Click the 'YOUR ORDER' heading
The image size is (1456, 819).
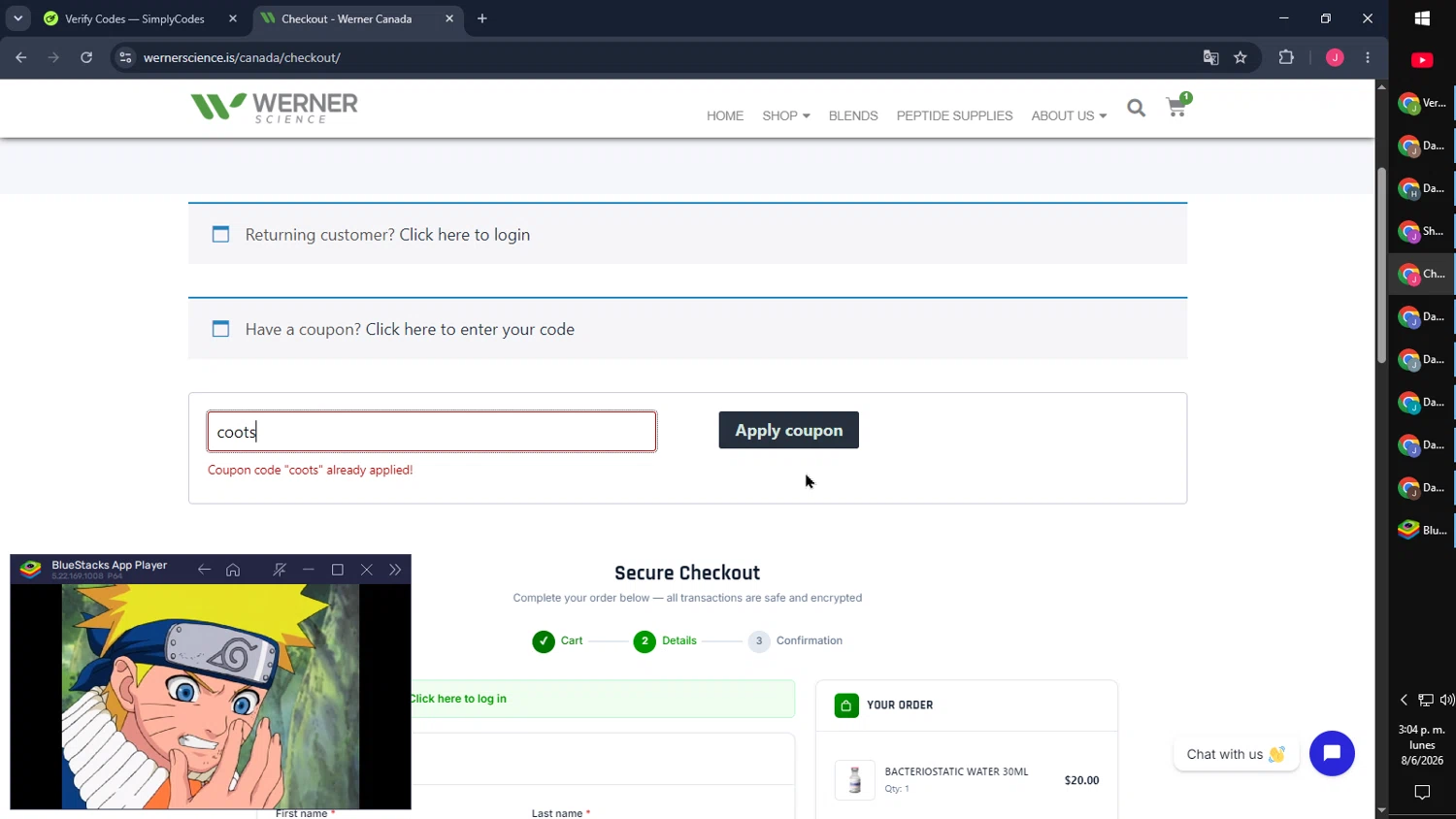900,705
